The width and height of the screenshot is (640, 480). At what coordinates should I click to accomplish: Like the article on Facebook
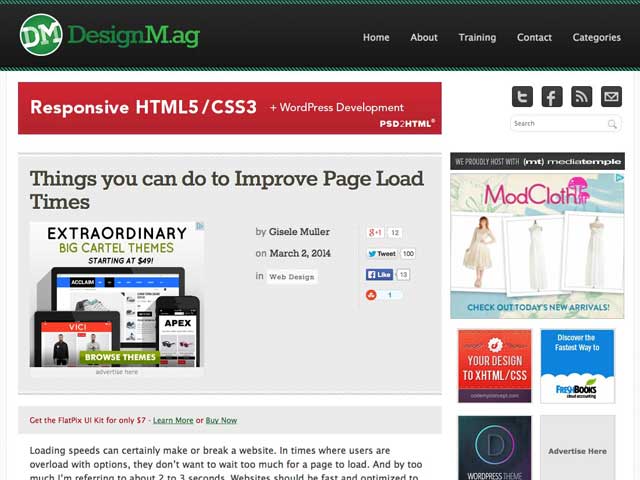tap(379, 274)
